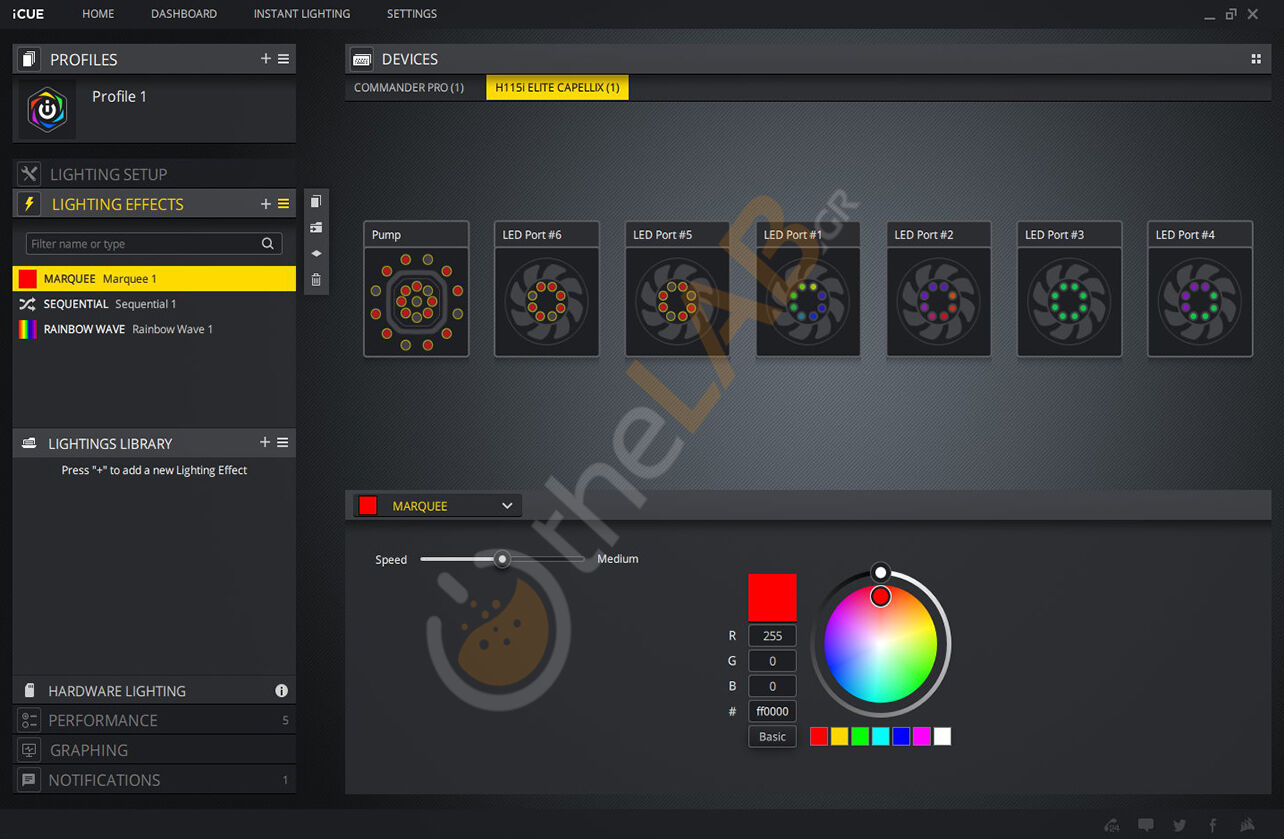Add a new profile with the plus icon
Viewport: 1284px width, 839px height.
click(x=266, y=59)
